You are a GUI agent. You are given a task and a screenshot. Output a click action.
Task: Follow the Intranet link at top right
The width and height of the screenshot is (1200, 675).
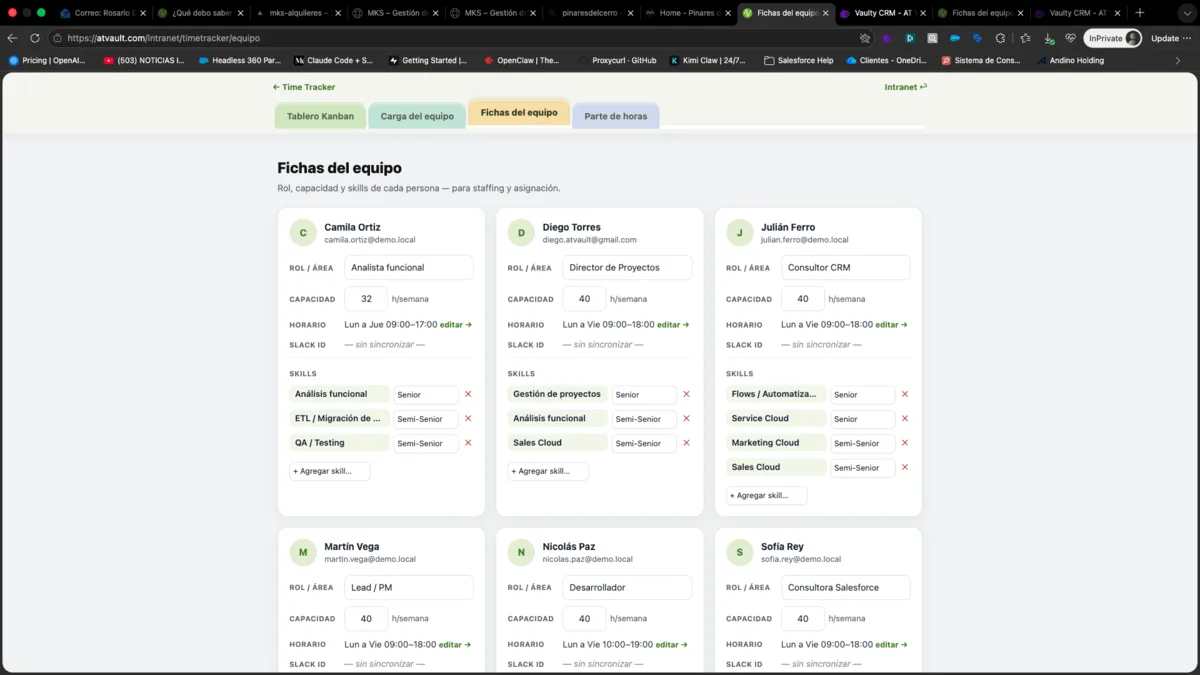(905, 87)
